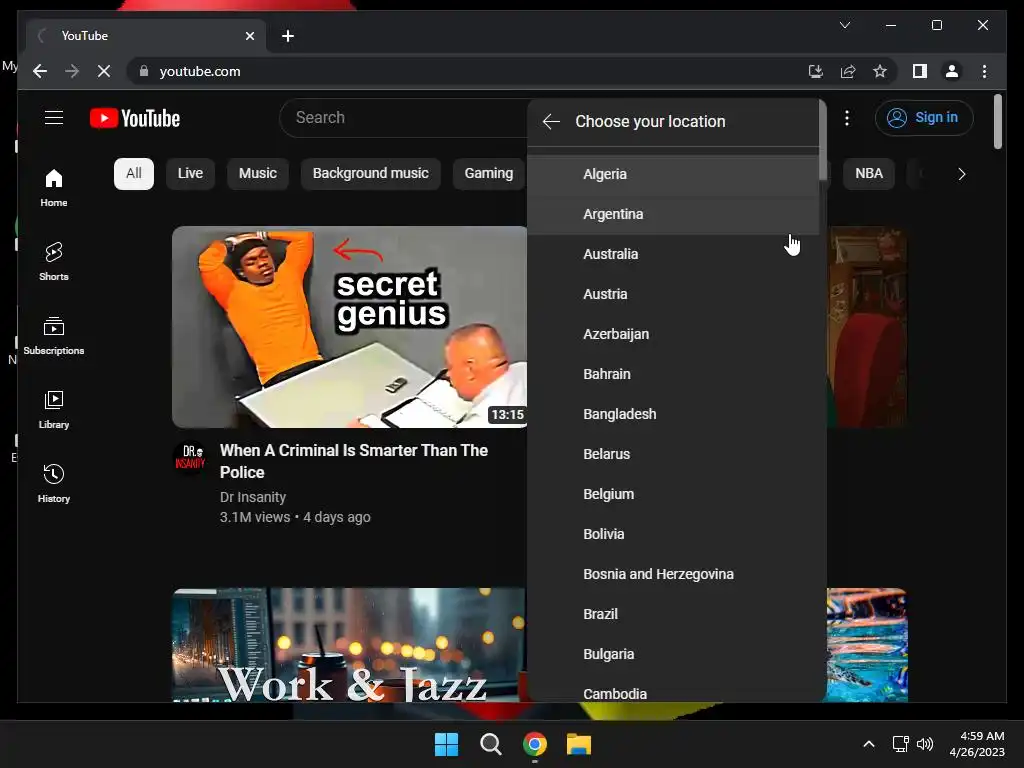Click the browser forward arrow
Screen dimensions: 1024x768
(72, 71)
